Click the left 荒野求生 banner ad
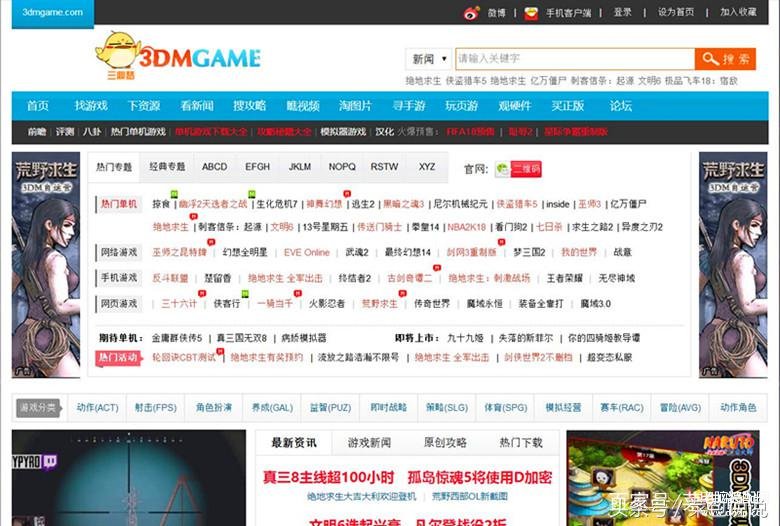The width and height of the screenshot is (780, 526). coord(46,265)
